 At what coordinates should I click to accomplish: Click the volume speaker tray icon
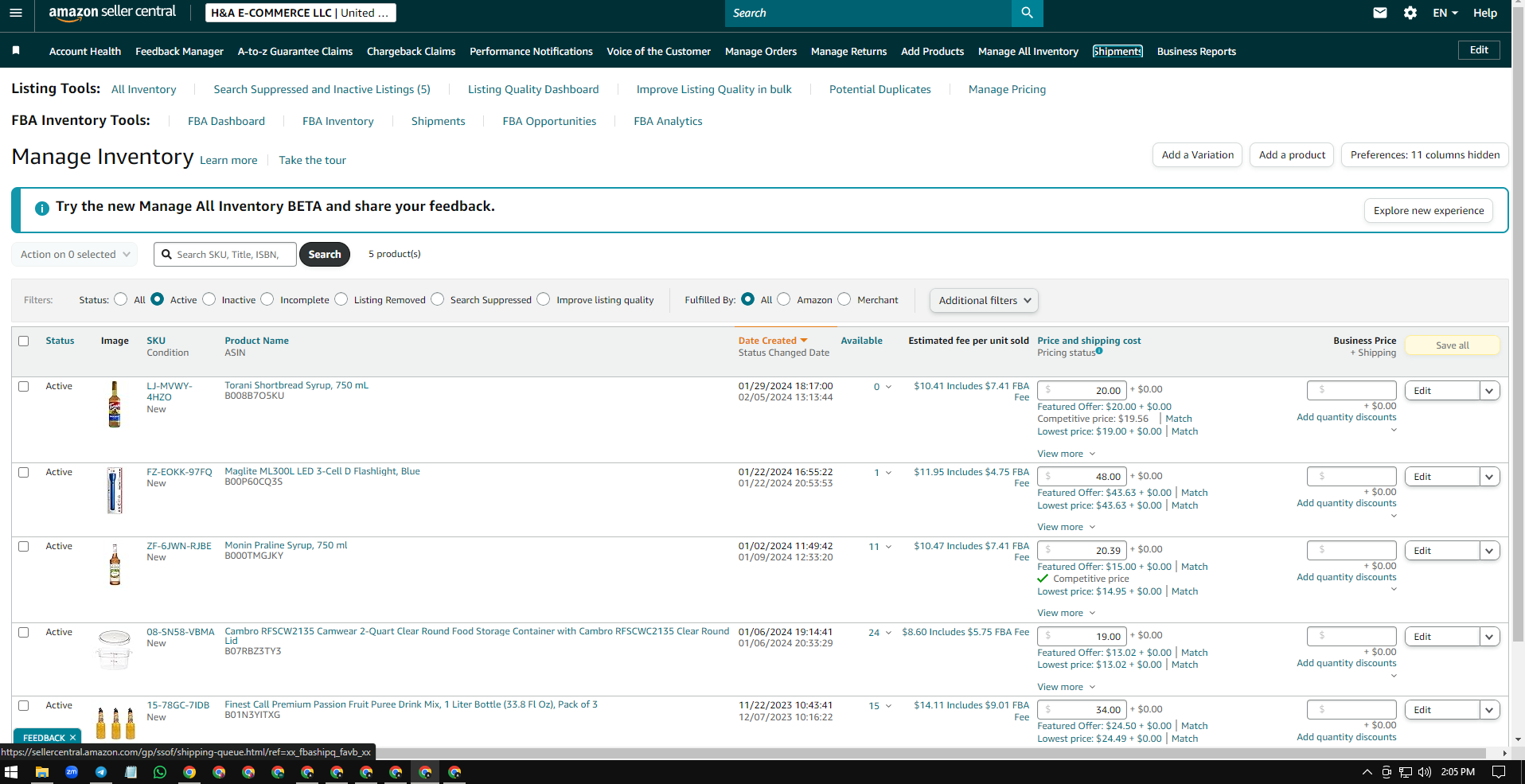[x=1425, y=772]
